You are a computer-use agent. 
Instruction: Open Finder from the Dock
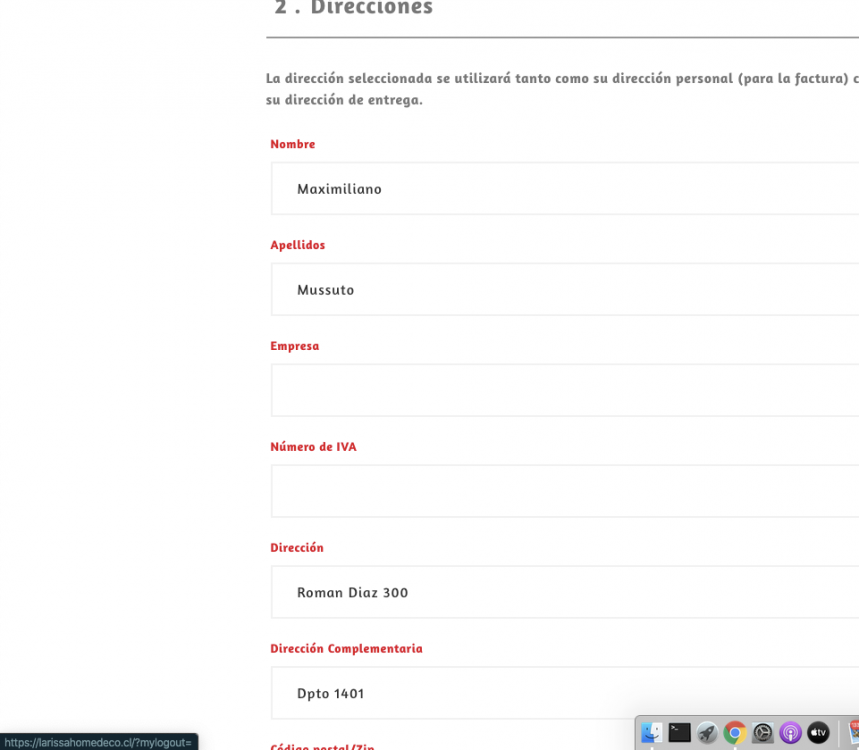[652, 733]
